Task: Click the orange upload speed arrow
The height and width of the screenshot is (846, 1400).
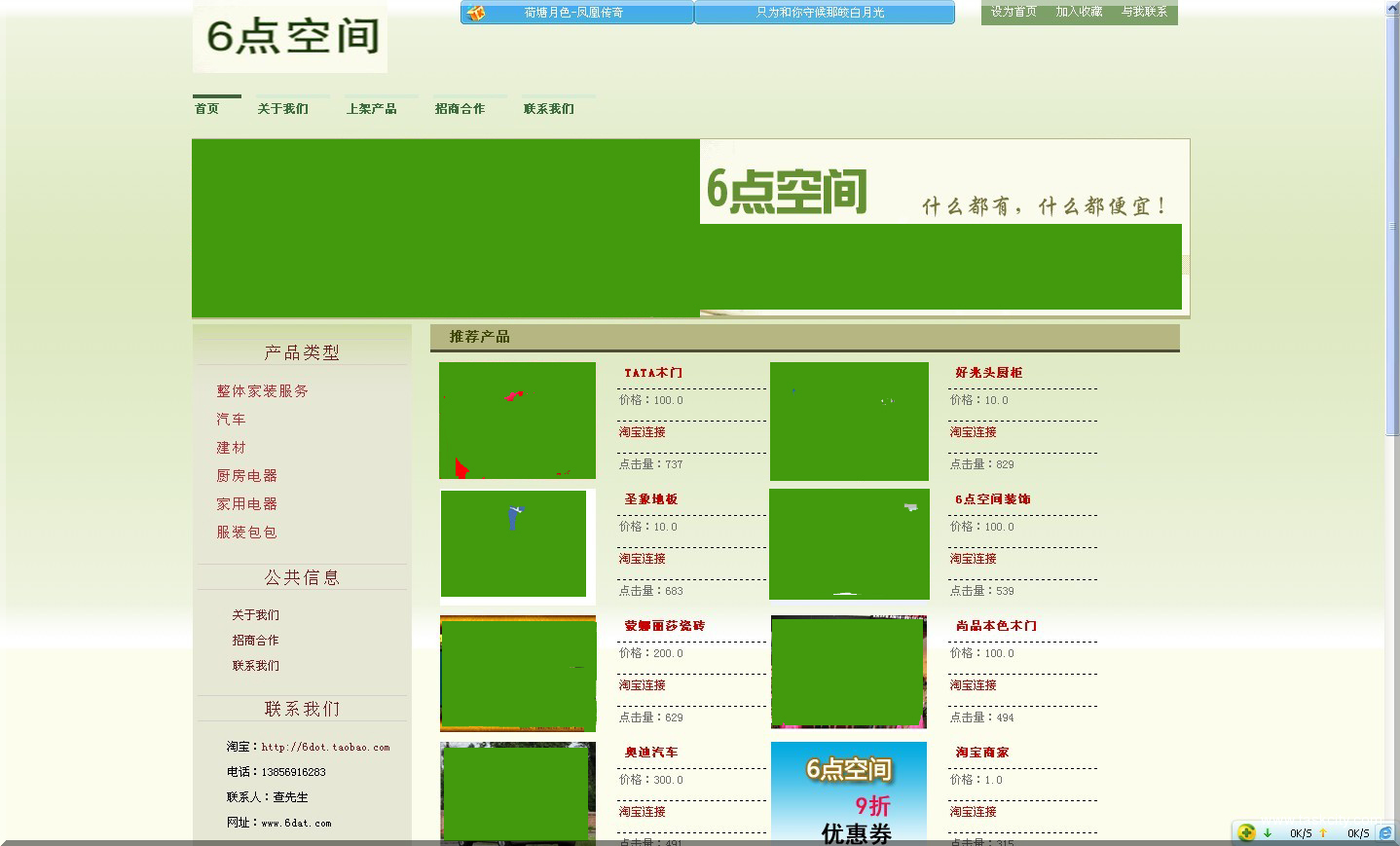Action: click(x=1323, y=833)
